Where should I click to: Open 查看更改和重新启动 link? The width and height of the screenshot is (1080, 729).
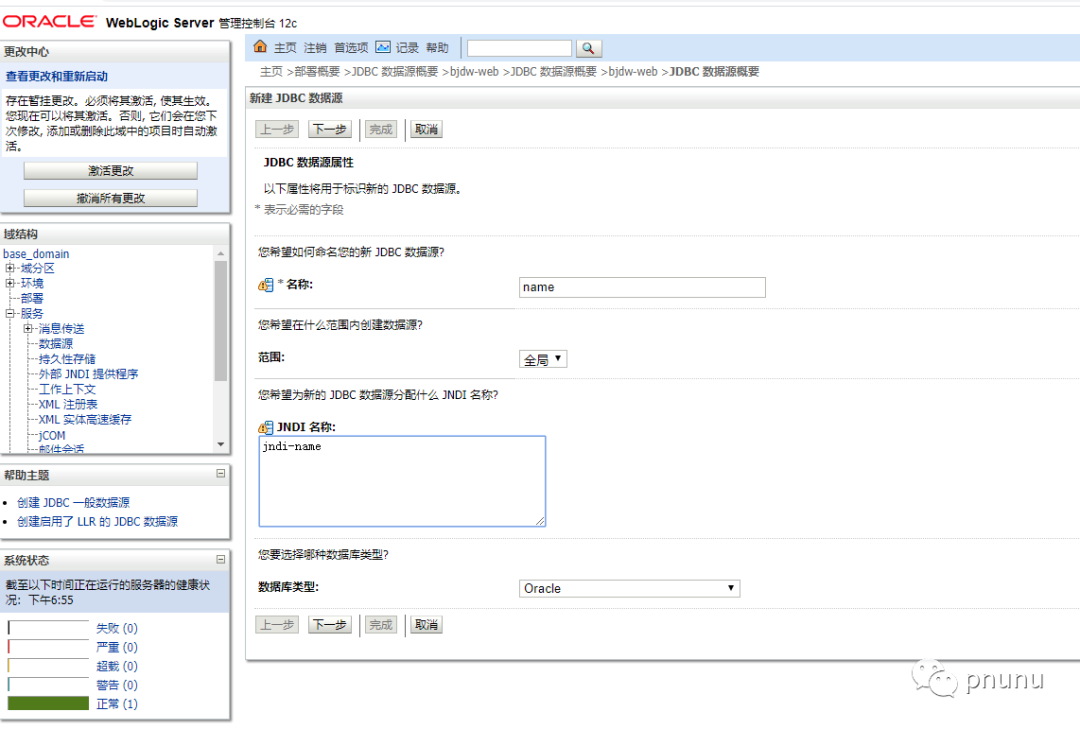(x=56, y=76)
